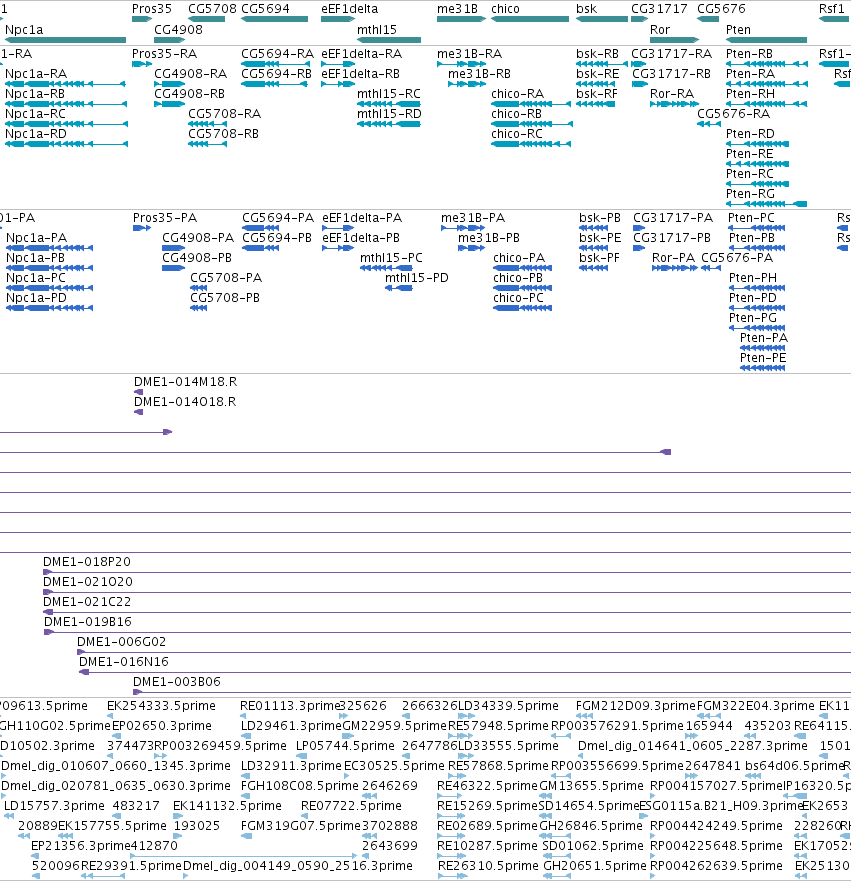Click the eEF1delta gene label
This screenshot has width=851, height=881.
coord(349,9)
